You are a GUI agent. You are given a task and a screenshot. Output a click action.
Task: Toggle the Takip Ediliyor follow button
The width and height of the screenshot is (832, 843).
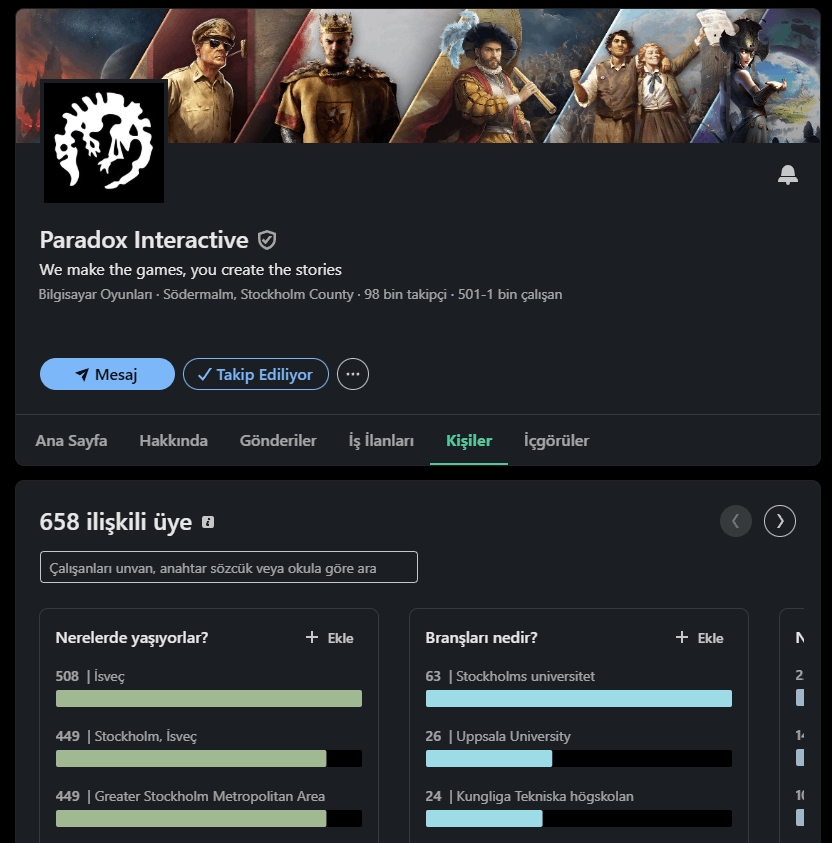pyautogui.click(x=256, y=374)
